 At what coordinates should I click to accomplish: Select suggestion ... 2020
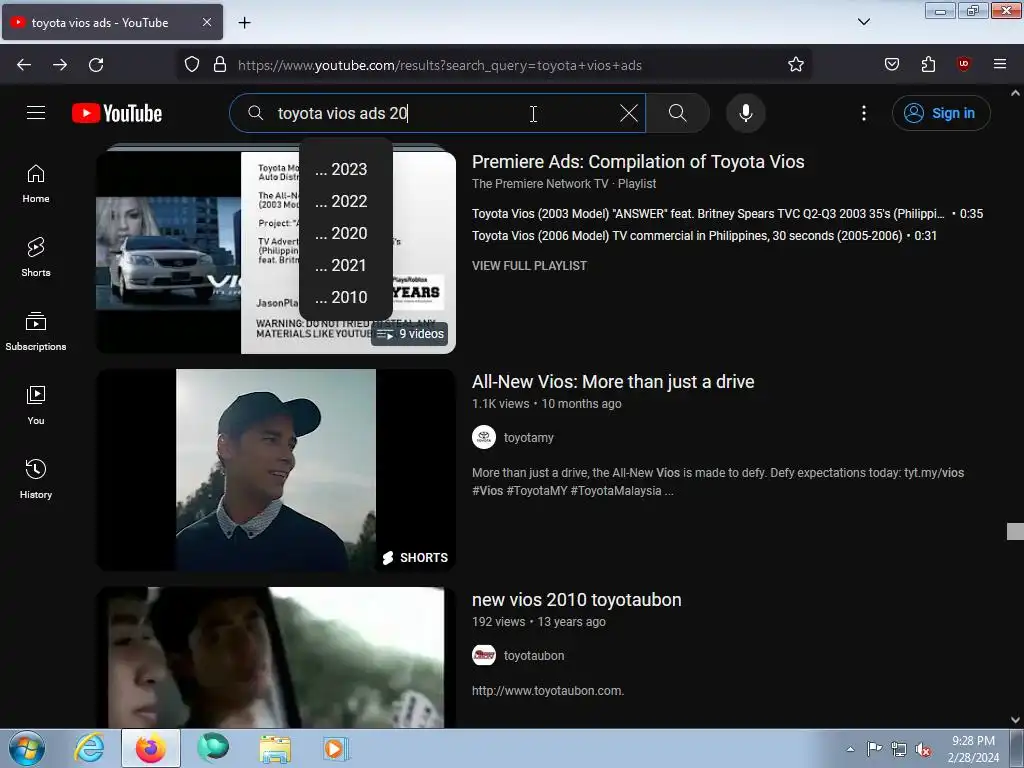(x=346, y=234)
